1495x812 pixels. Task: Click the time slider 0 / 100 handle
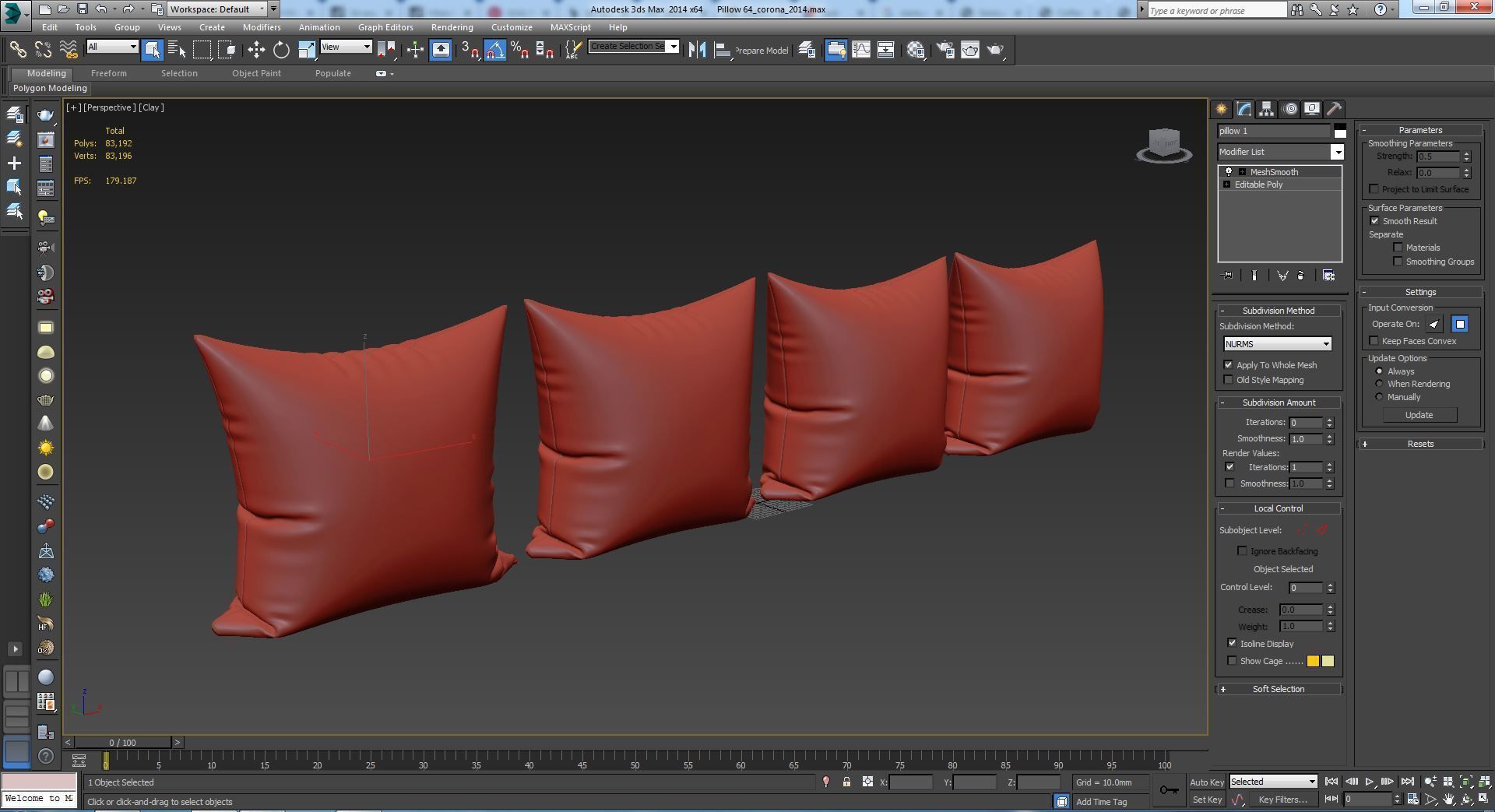point(122,743)
